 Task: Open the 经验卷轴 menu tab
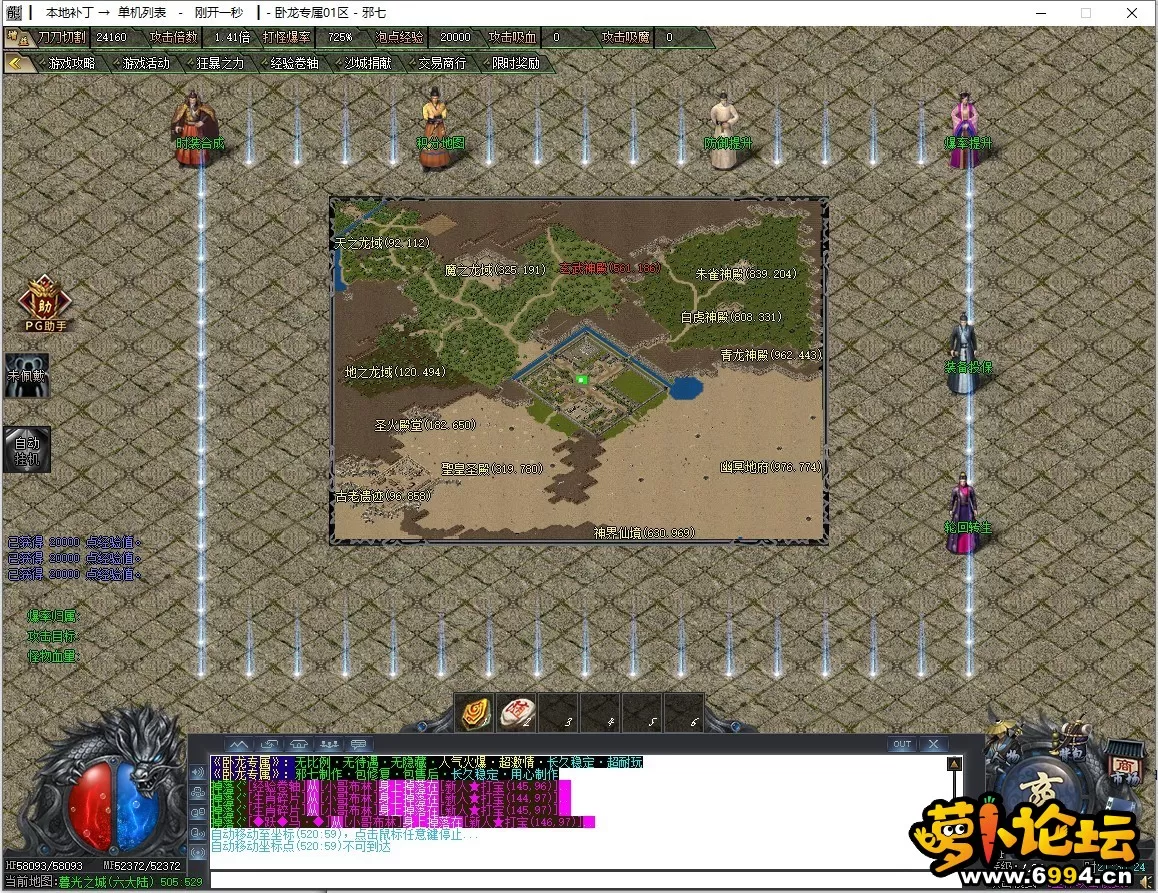click(x=294, y=64)
